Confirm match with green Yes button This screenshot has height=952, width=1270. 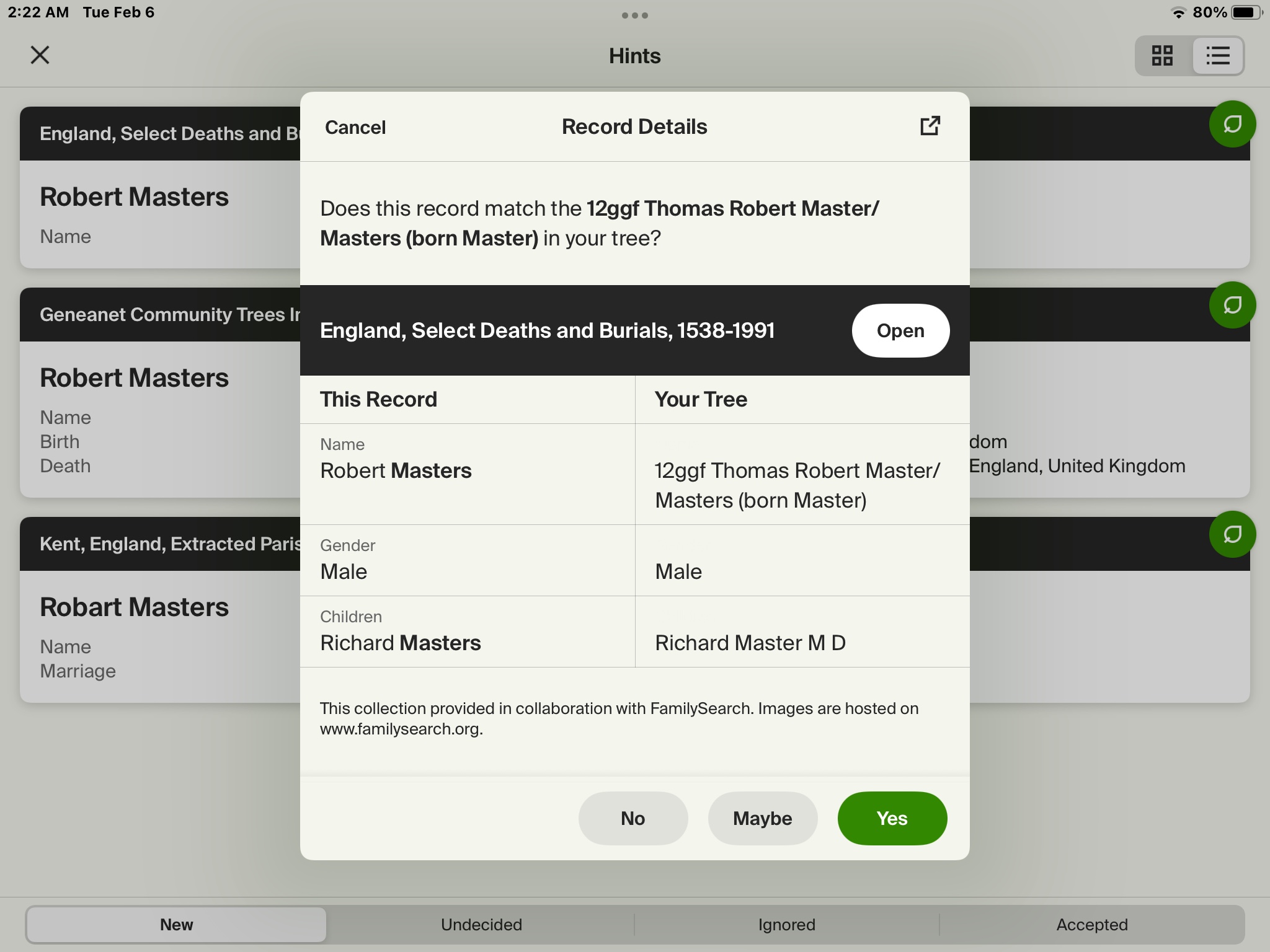click(x=892, y=818)
